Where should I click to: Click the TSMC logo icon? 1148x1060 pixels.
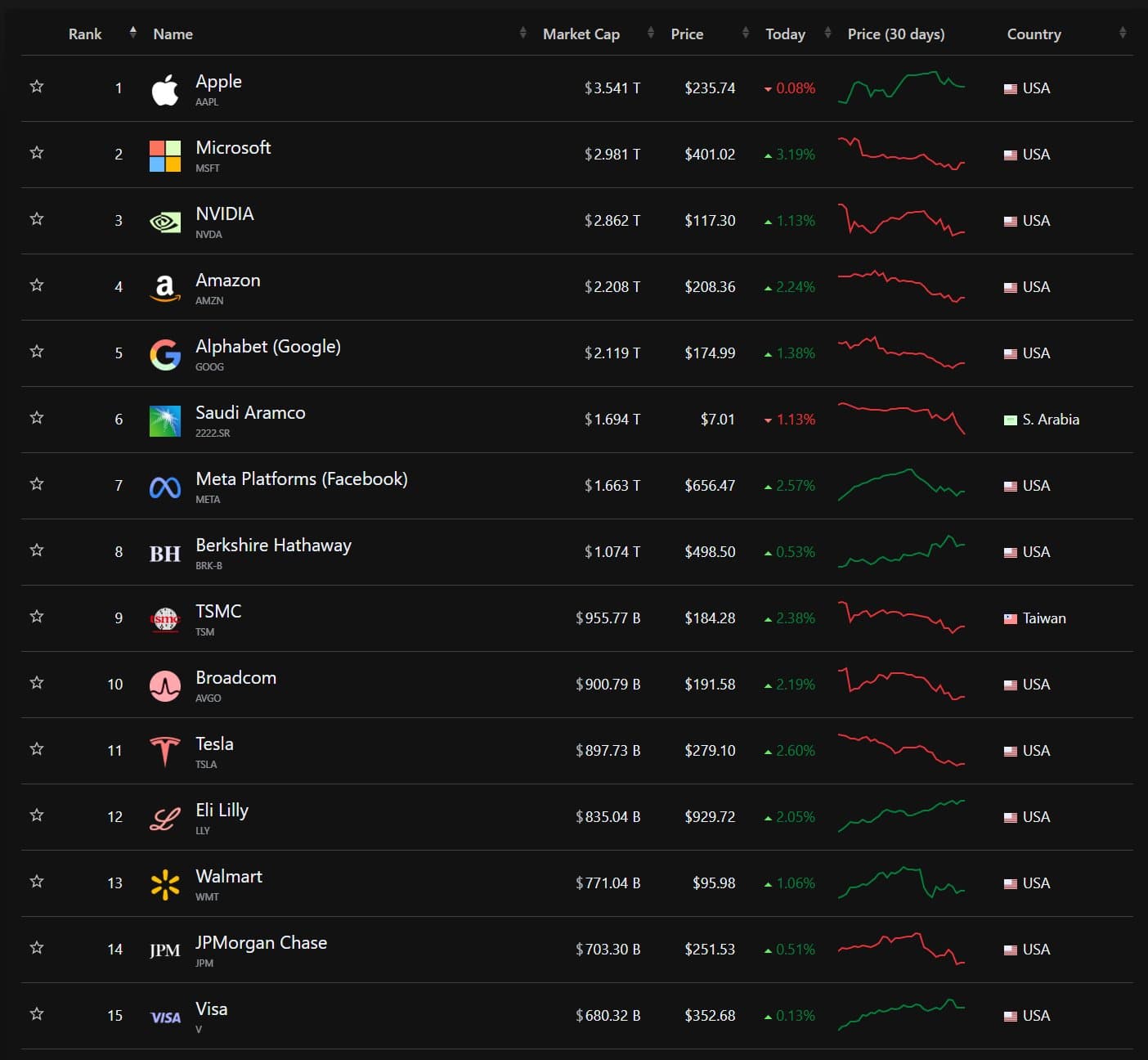(165, 619)
